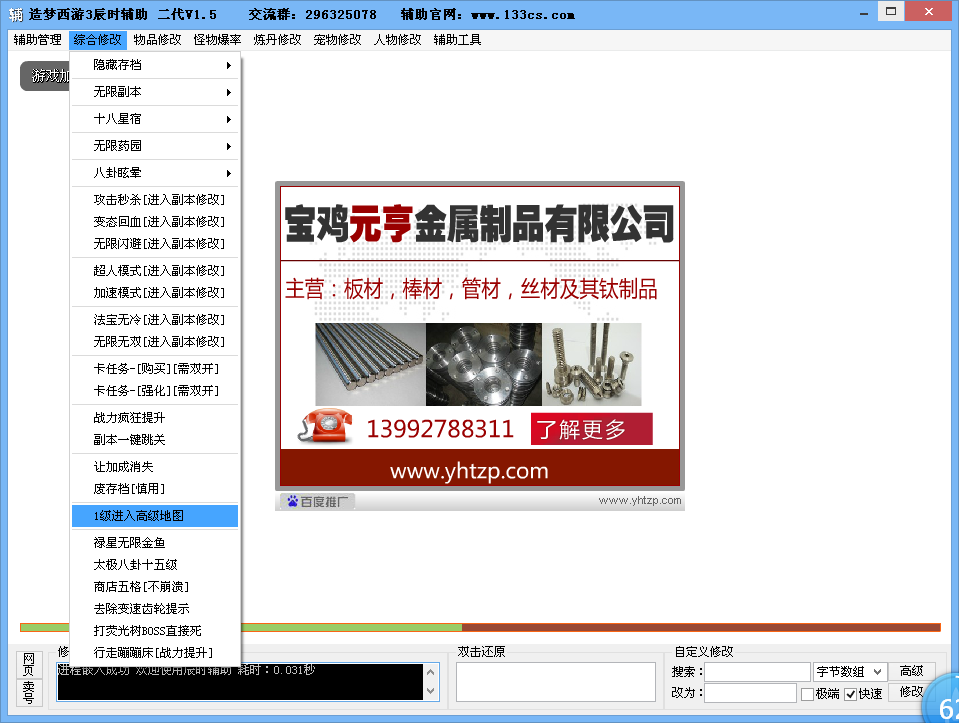The image size is (959, 723).
Task: Choose 行走蹦蹦床[战力提升] entry
Action: click(x=155, y=652)
